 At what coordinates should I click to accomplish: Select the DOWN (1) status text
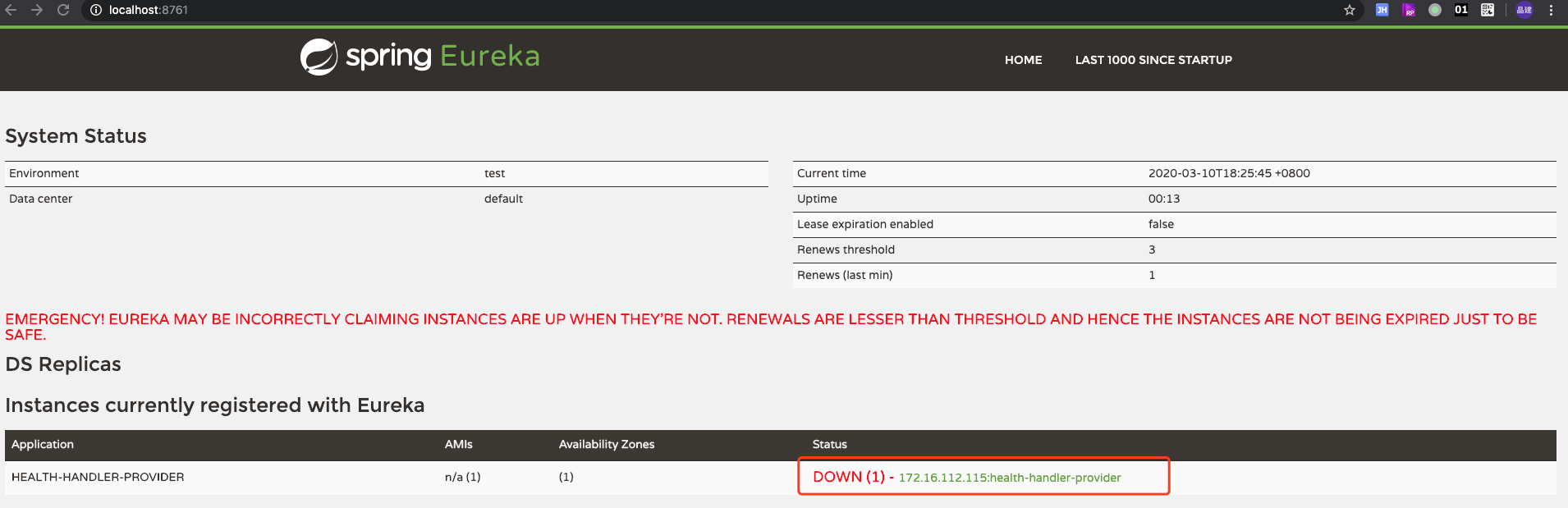[849, 477]
